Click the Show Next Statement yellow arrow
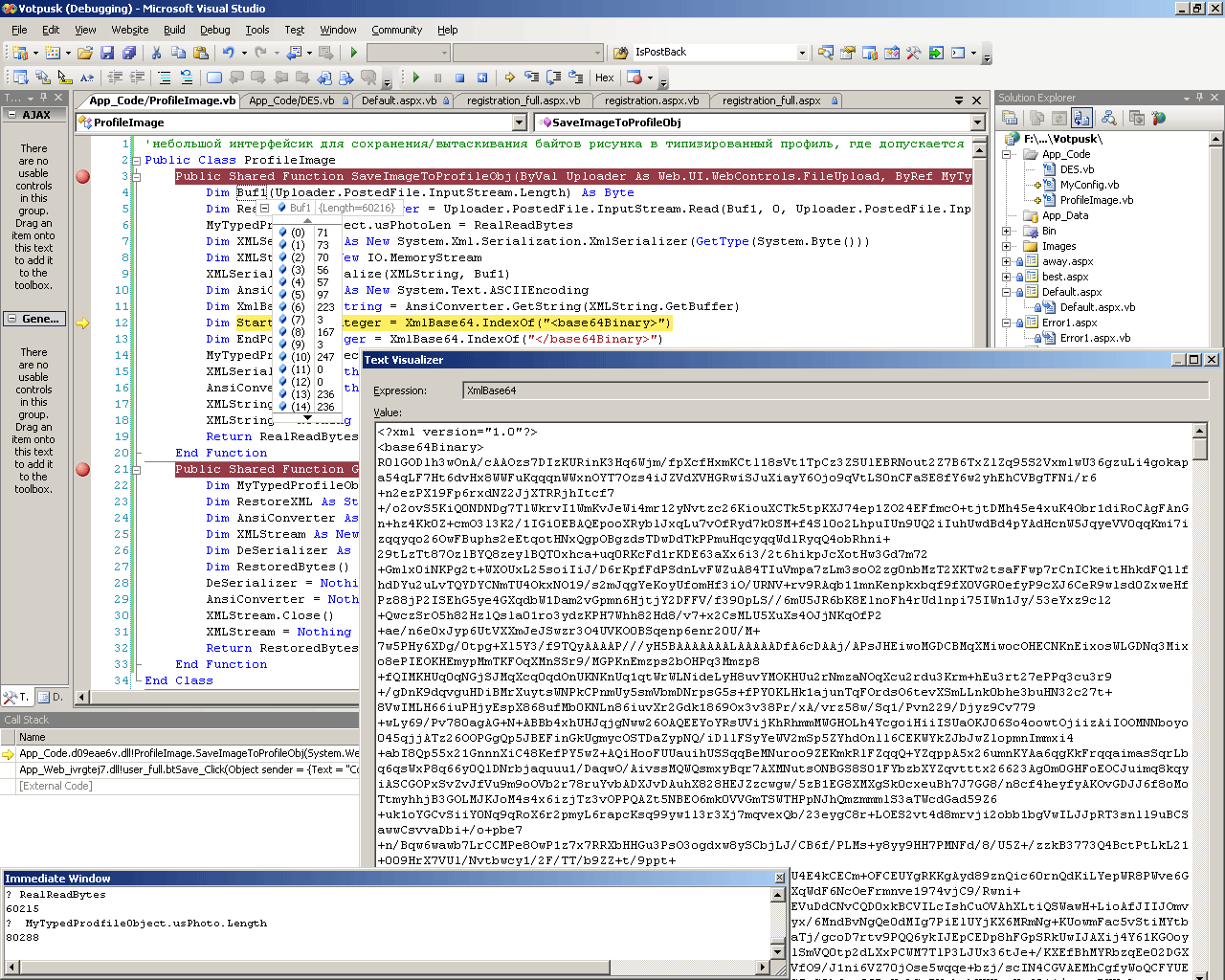 510,78
